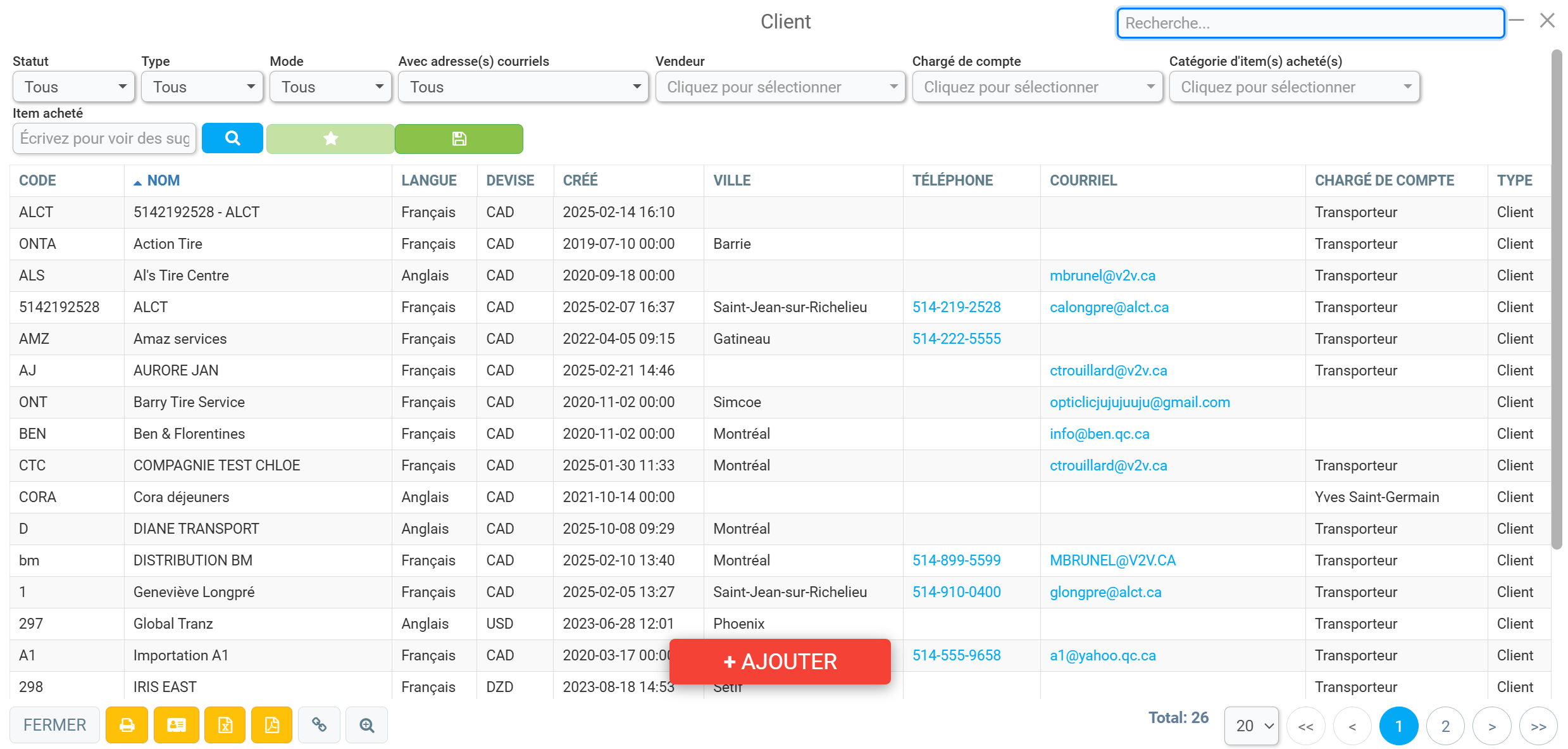Screen dimensions: 1568x749
Task: Go to next page with > button
Action: coord(1492,726)
